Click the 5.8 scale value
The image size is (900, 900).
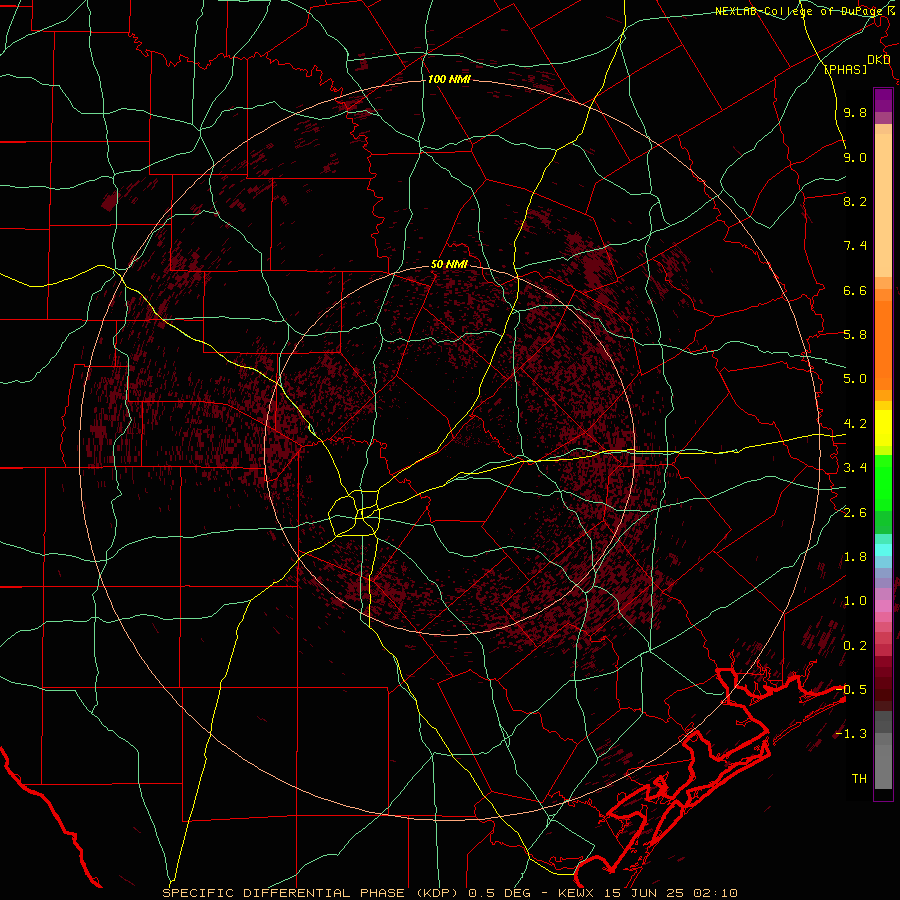(x=855, y=335)
